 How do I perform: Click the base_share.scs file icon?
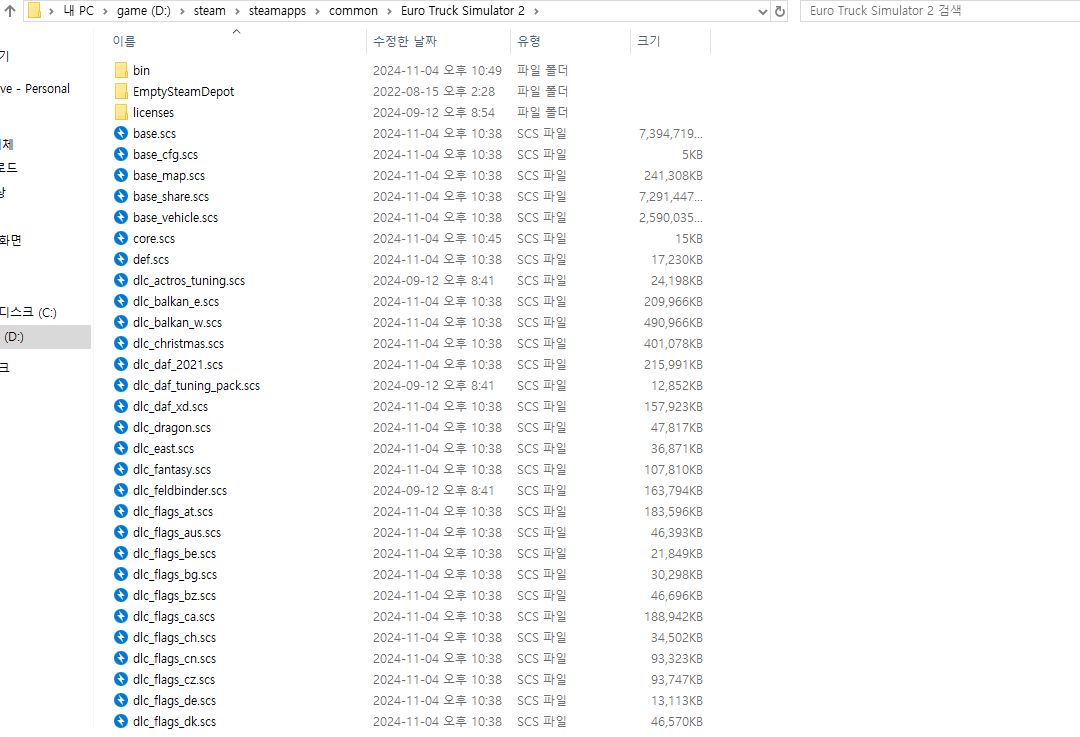121,196
